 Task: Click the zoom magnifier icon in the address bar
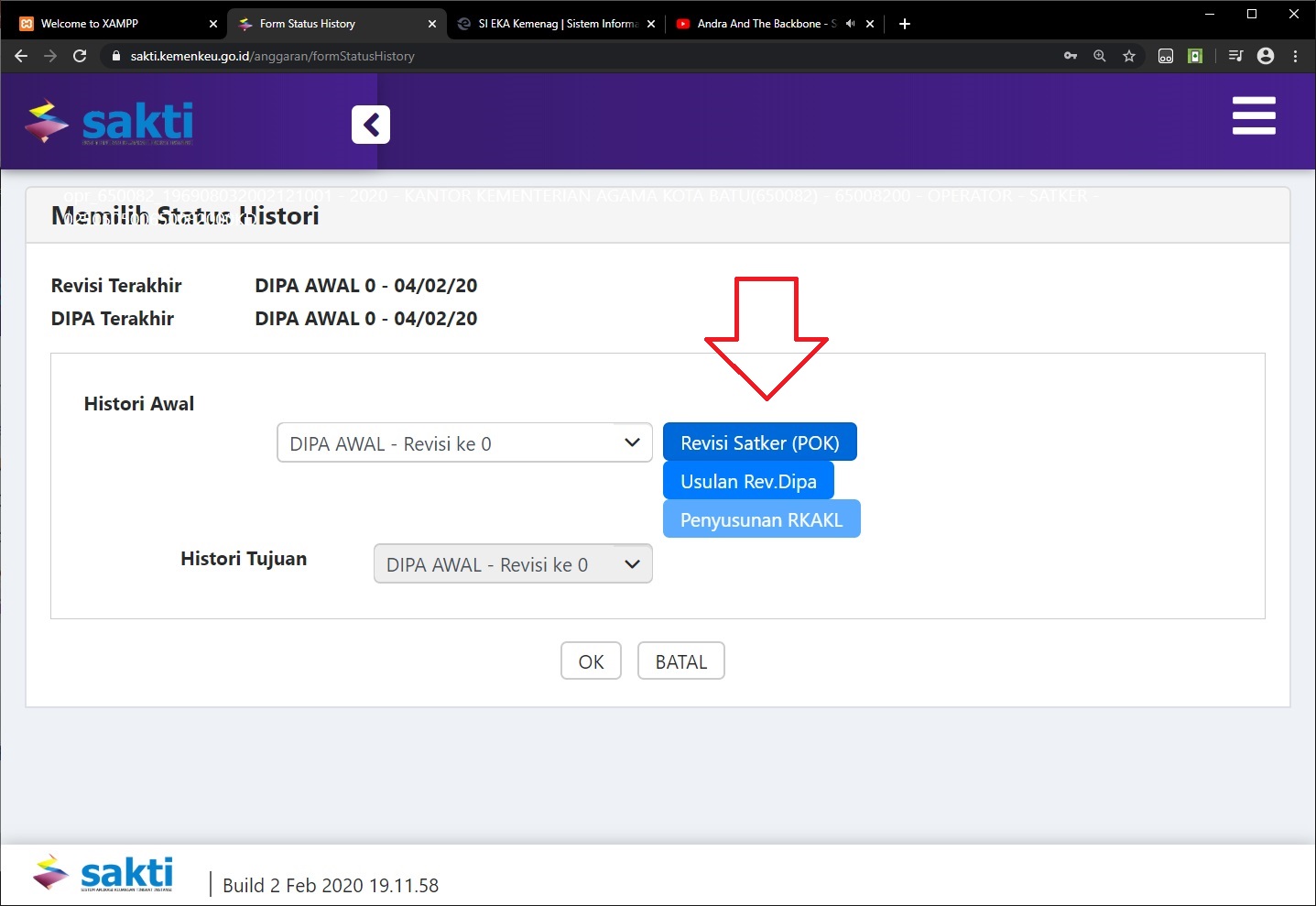pyautogui.click(x=1099, y=56)
